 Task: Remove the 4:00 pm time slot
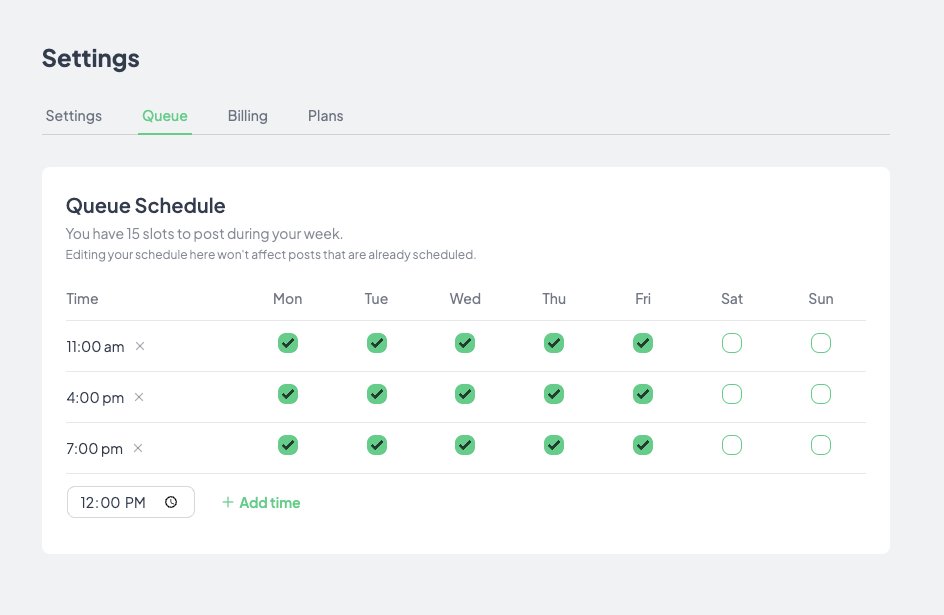[x=138, y=397]
